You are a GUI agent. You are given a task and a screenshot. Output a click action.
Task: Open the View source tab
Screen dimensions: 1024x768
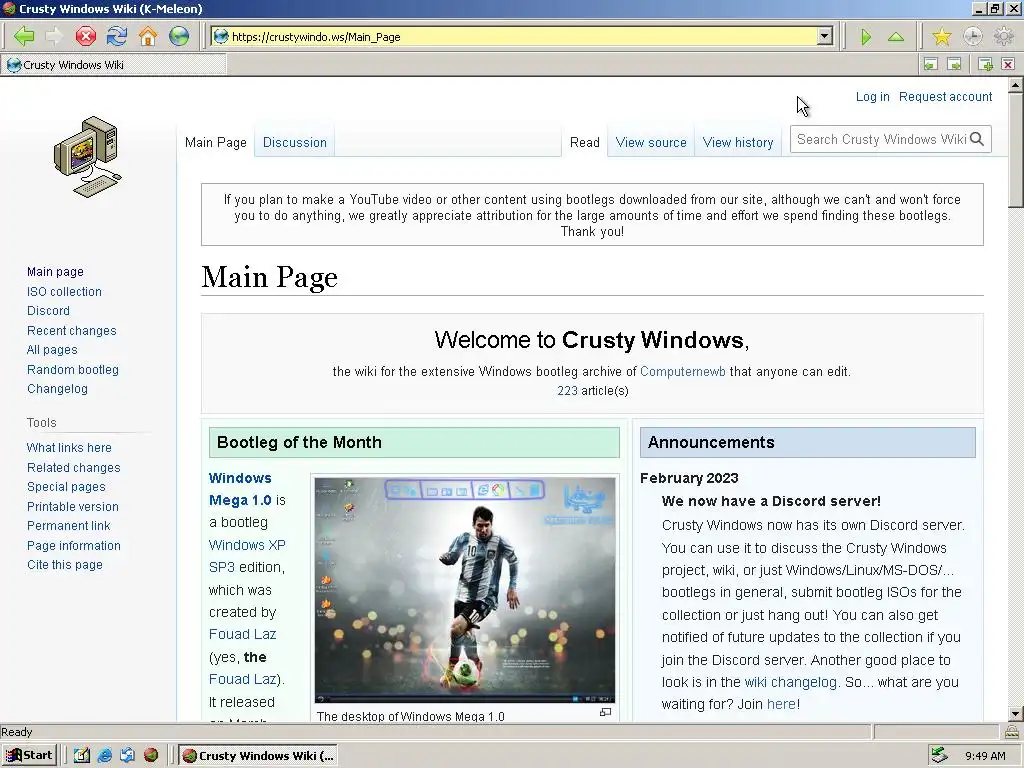[651, 142]
